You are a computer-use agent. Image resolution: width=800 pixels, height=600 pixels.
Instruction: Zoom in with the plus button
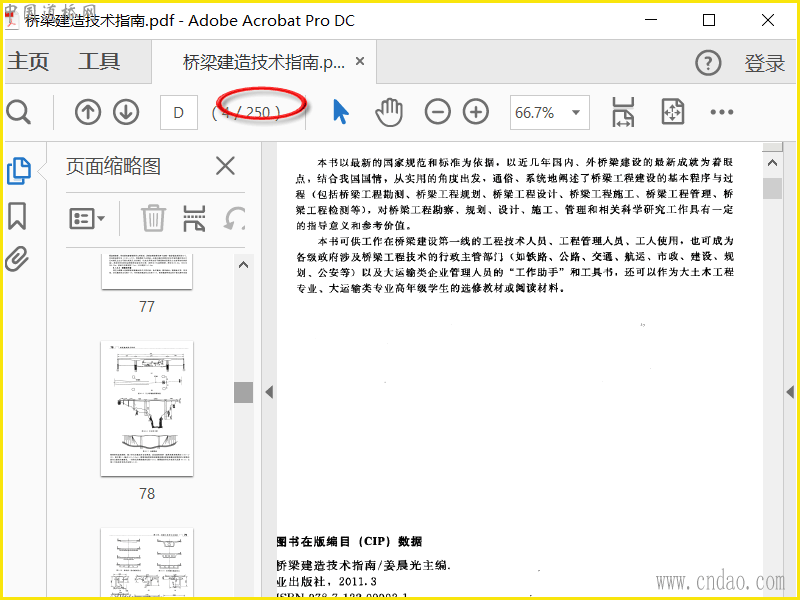[476, 112]
